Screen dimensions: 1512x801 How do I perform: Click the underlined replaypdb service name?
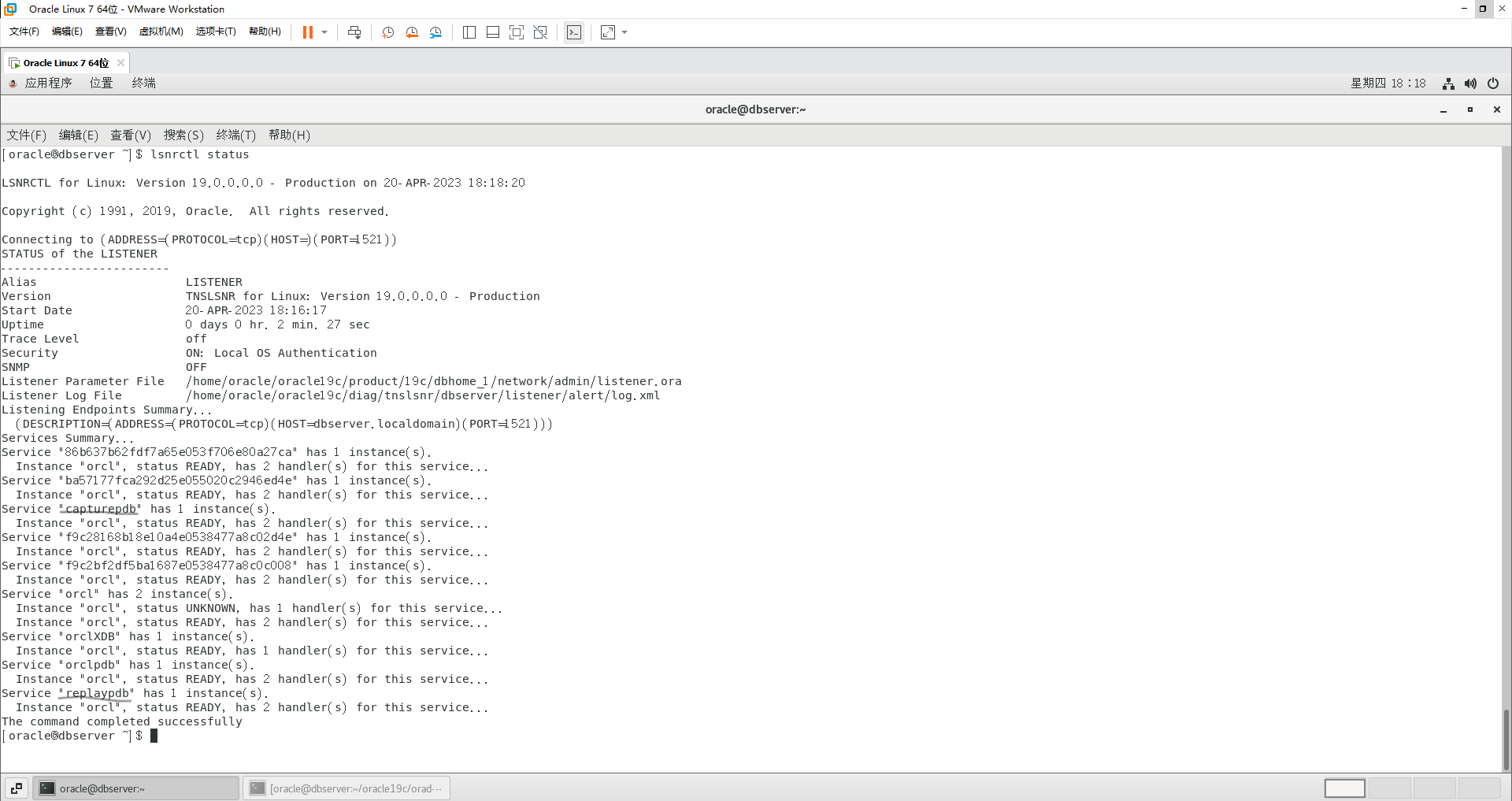point(97,693)
